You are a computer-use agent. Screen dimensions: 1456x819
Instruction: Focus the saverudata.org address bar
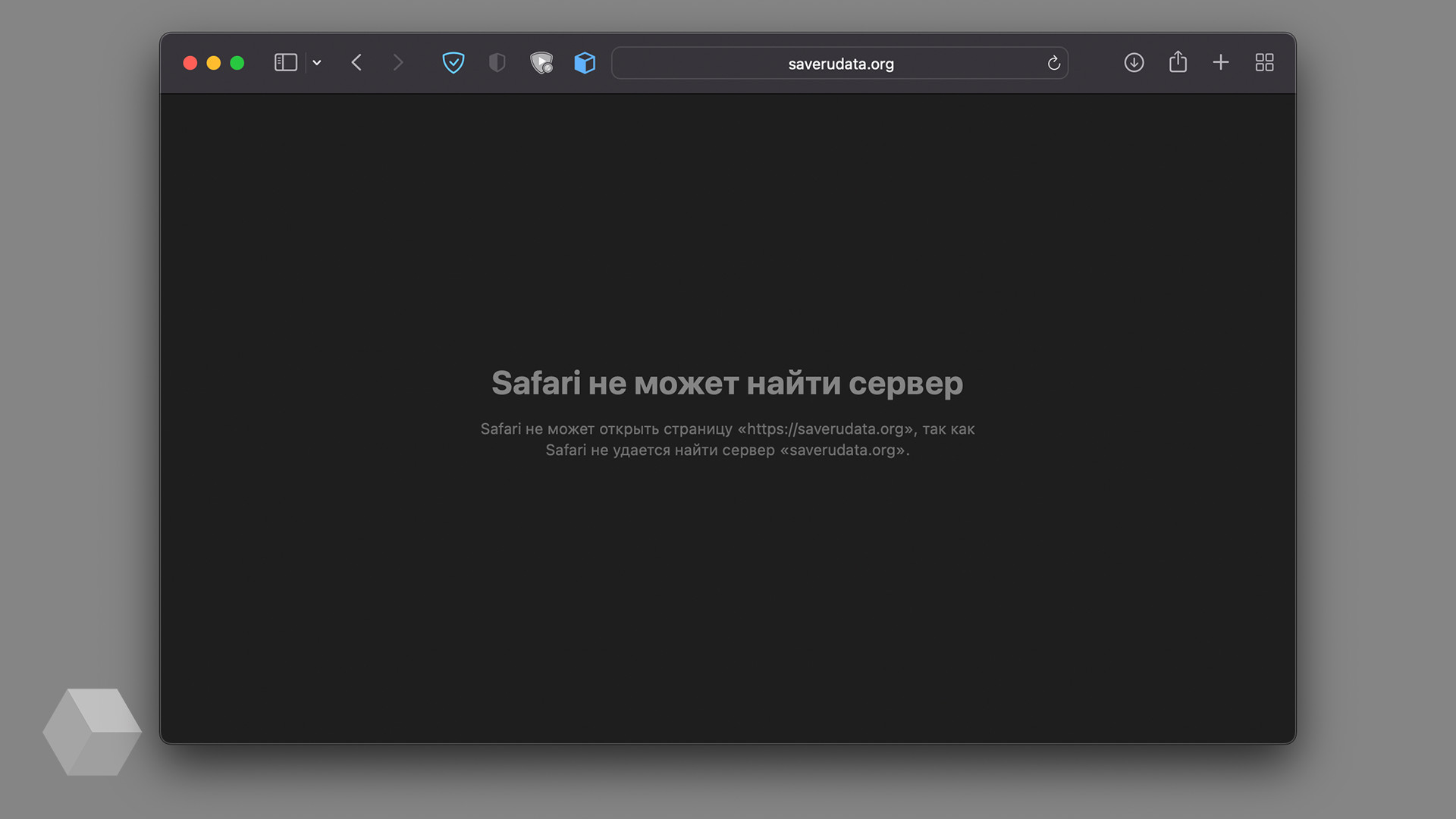[x=840, y=64]
